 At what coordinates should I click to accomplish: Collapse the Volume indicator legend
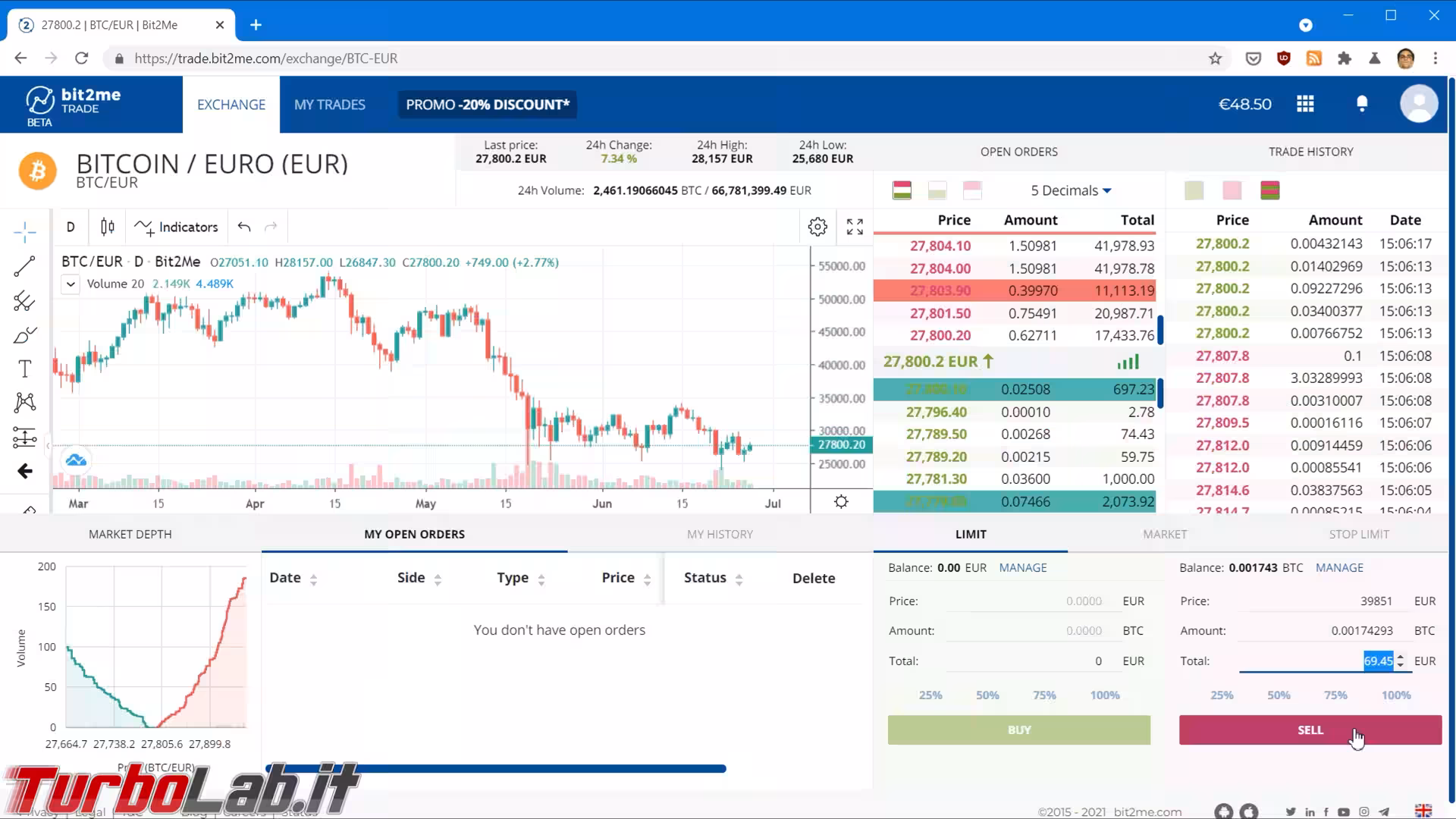point(71,284)
